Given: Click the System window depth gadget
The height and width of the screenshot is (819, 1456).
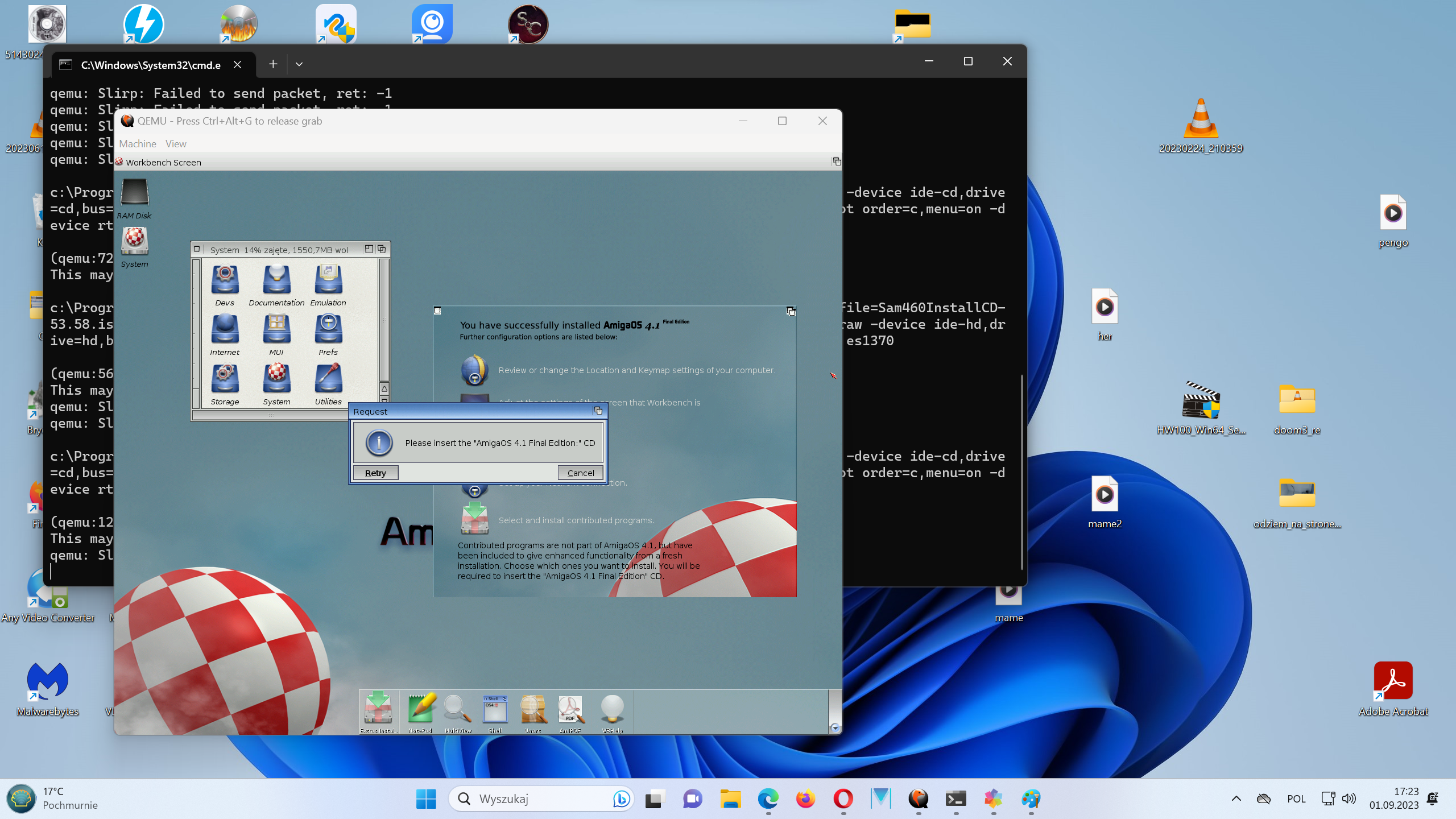Looking at the screenshot, I should pos(382,249).
